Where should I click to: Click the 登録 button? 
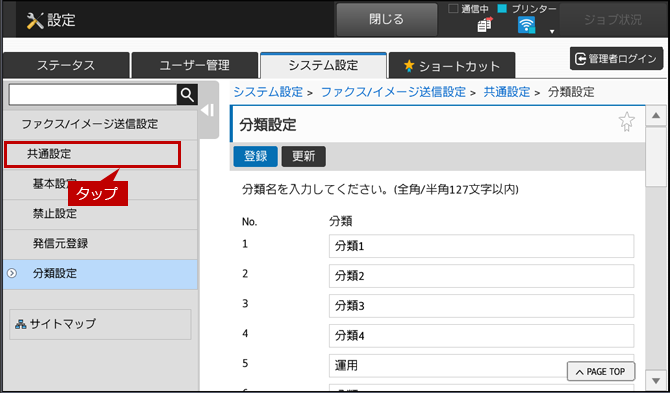point(256,156)
